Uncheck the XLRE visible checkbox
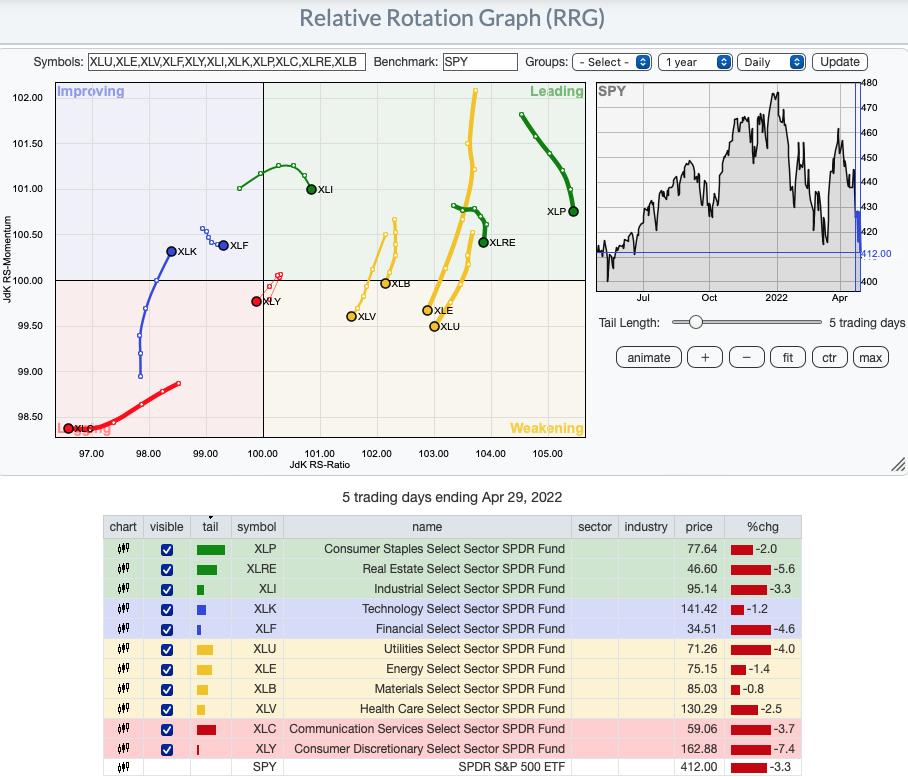908x777 pixels. (167, 569)
